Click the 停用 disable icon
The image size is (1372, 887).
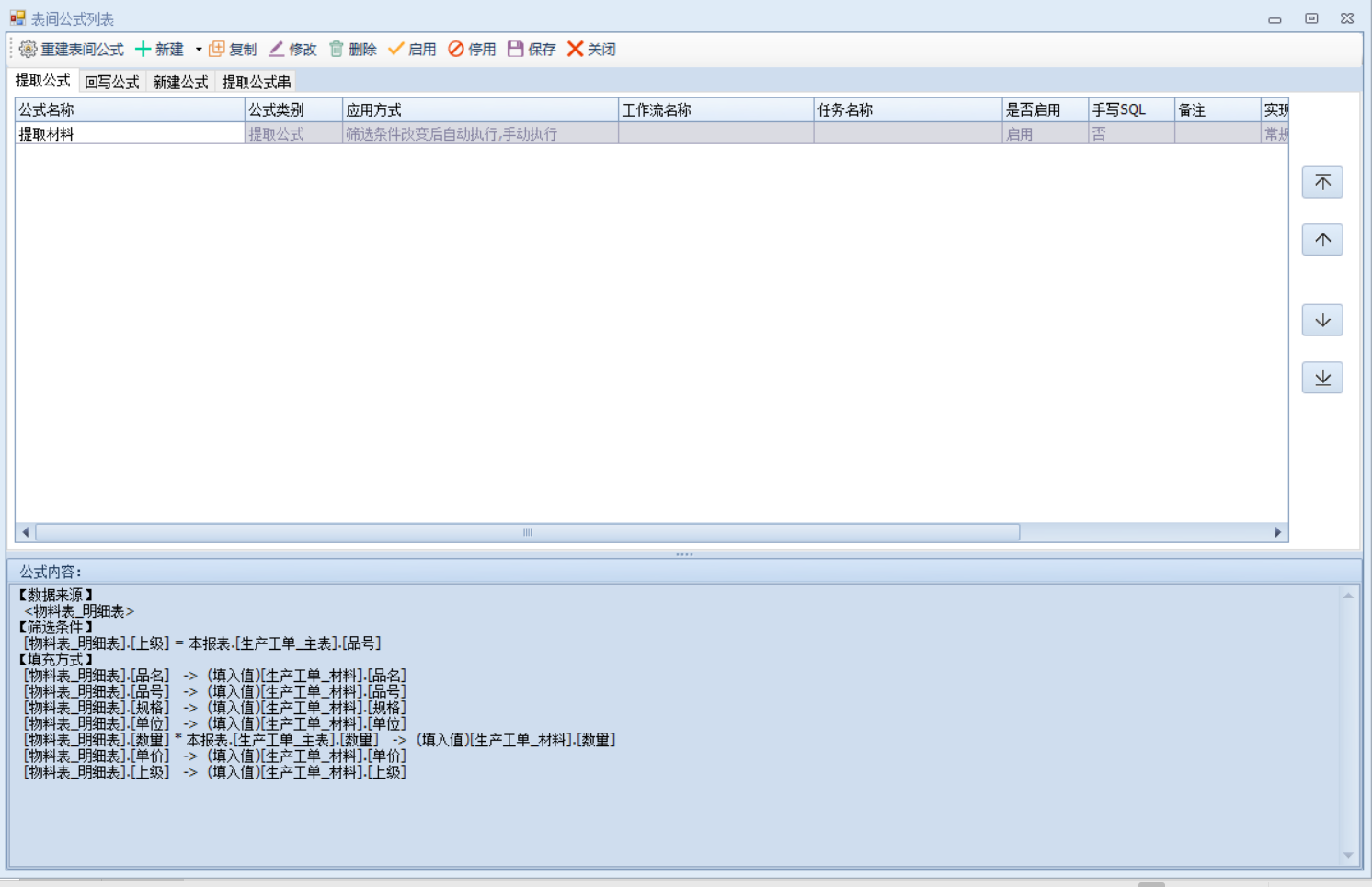pos(456,50)
